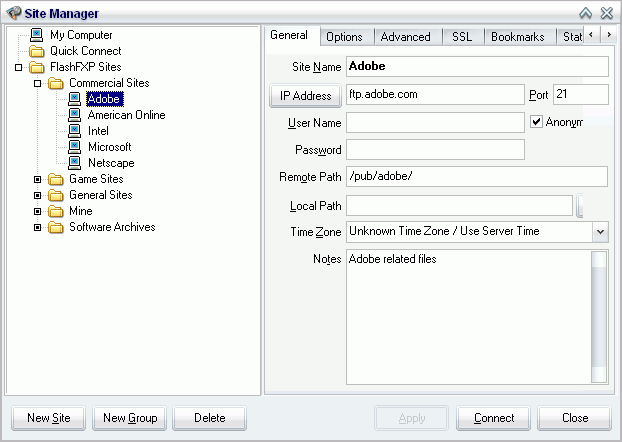
Task: Click the Quick Connect folder icon
Action: 37,51
